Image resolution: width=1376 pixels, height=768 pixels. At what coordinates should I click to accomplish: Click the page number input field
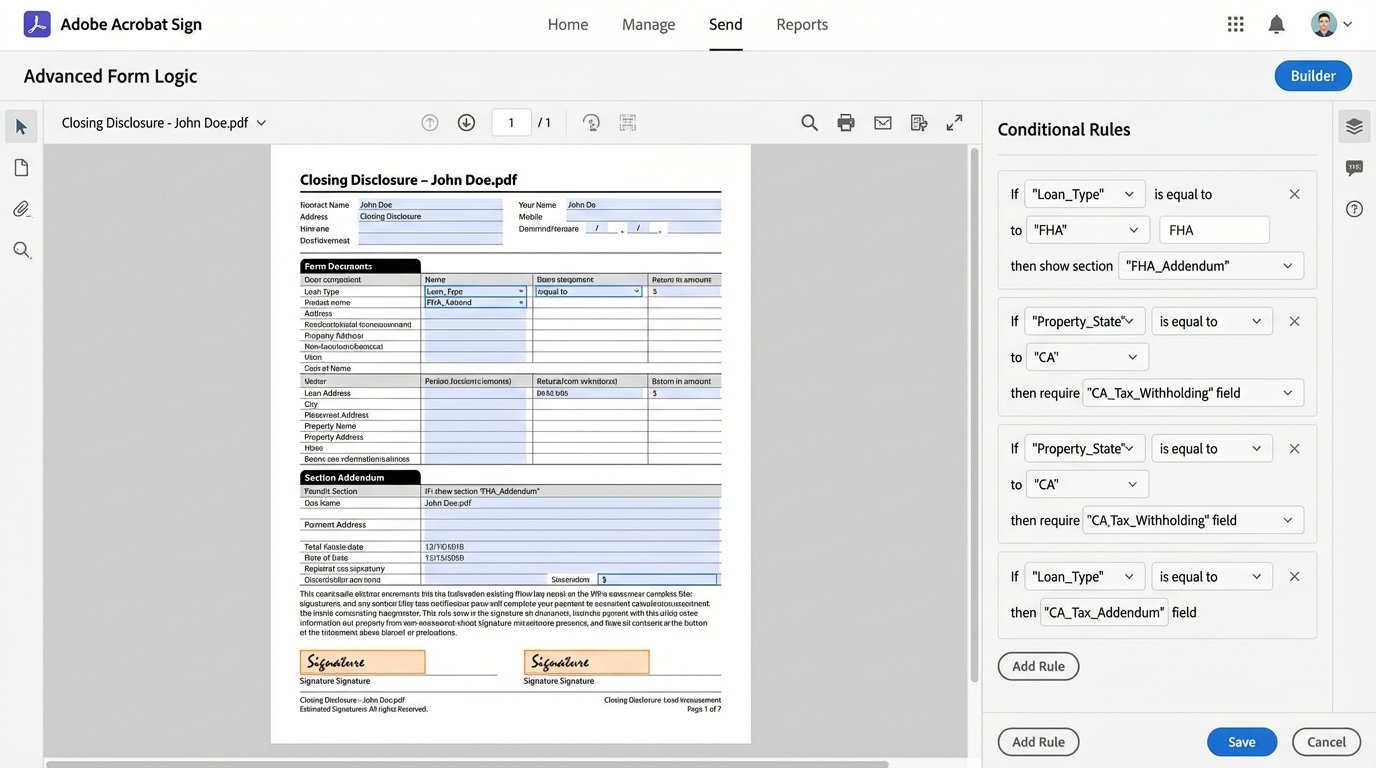[511, 122]
